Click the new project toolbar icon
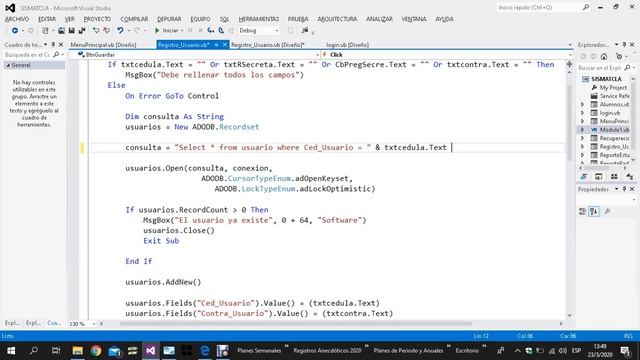The image size is (640, 360). (45, 31)
